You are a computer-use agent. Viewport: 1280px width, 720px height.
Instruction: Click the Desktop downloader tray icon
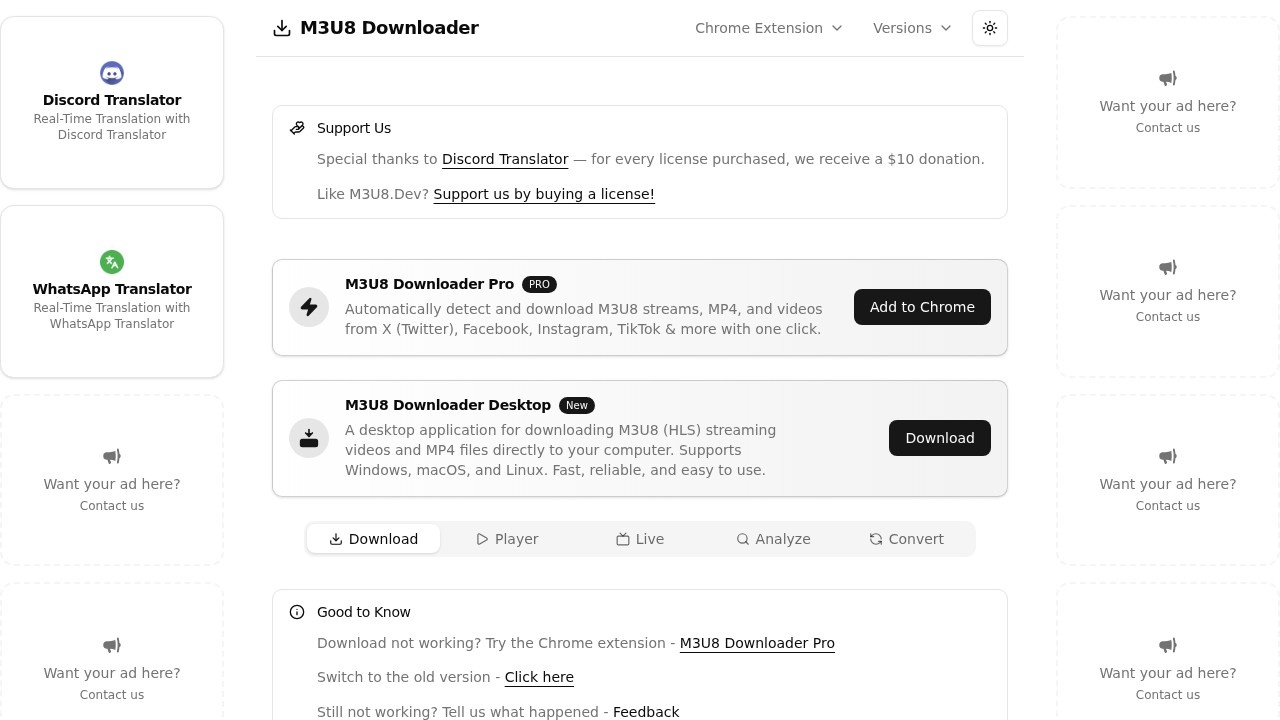pyautogui.click(x=309, y=438)
